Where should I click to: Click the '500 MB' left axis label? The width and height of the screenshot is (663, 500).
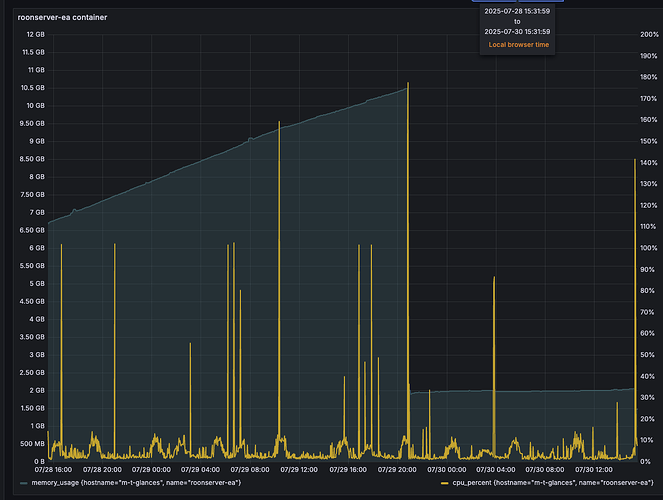(x=33, y=444)
